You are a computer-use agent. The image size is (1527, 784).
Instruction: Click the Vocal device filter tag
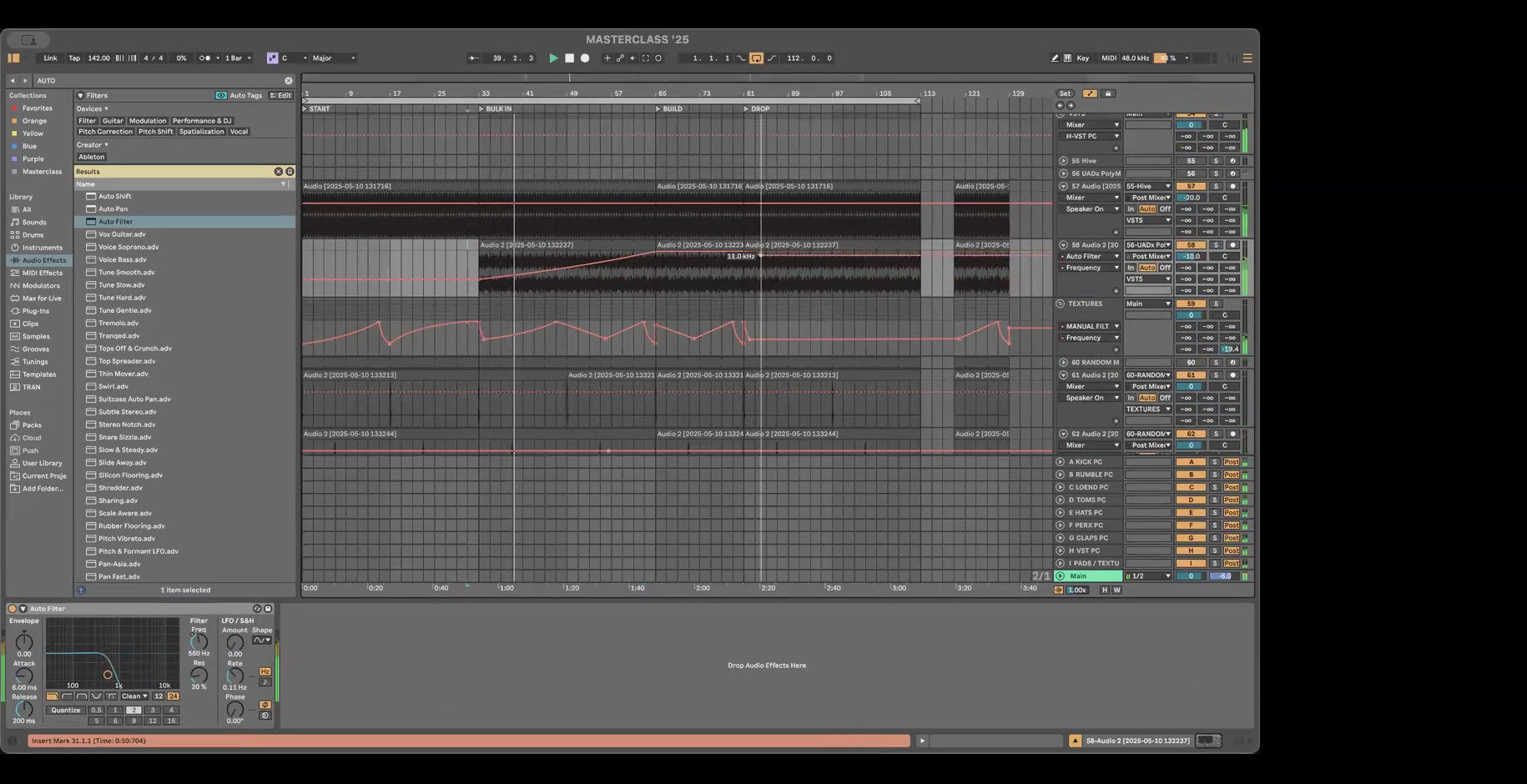[239, 132]
